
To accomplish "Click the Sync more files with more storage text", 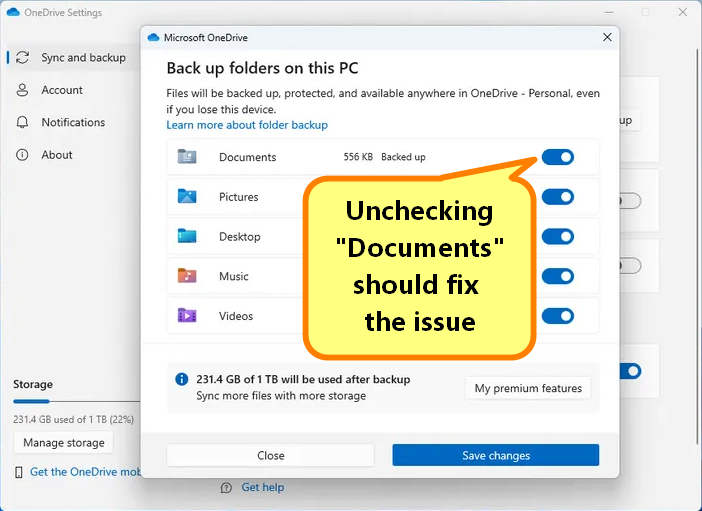I will (x=281, y=396).
